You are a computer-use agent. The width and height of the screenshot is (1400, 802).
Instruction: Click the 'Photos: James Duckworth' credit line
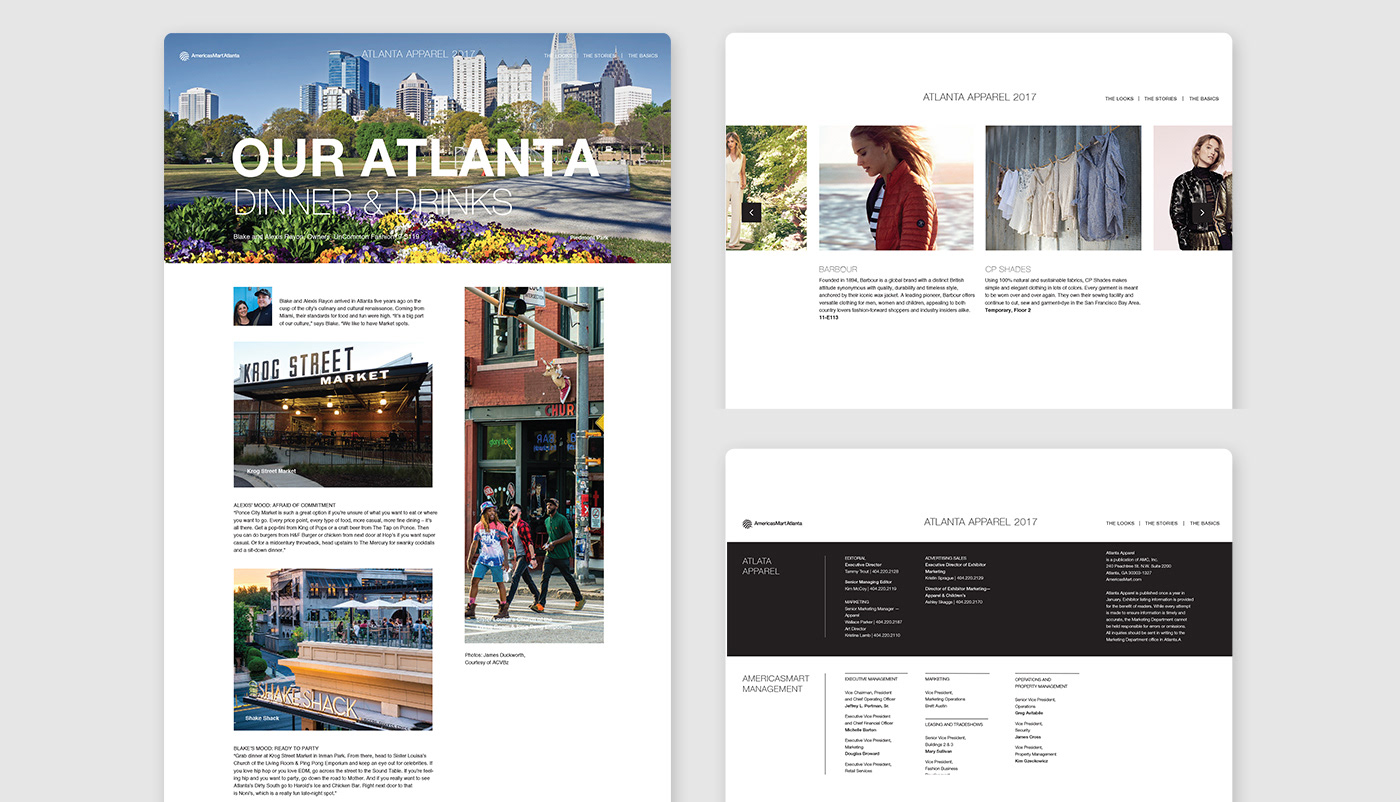(x=495, y=654)
